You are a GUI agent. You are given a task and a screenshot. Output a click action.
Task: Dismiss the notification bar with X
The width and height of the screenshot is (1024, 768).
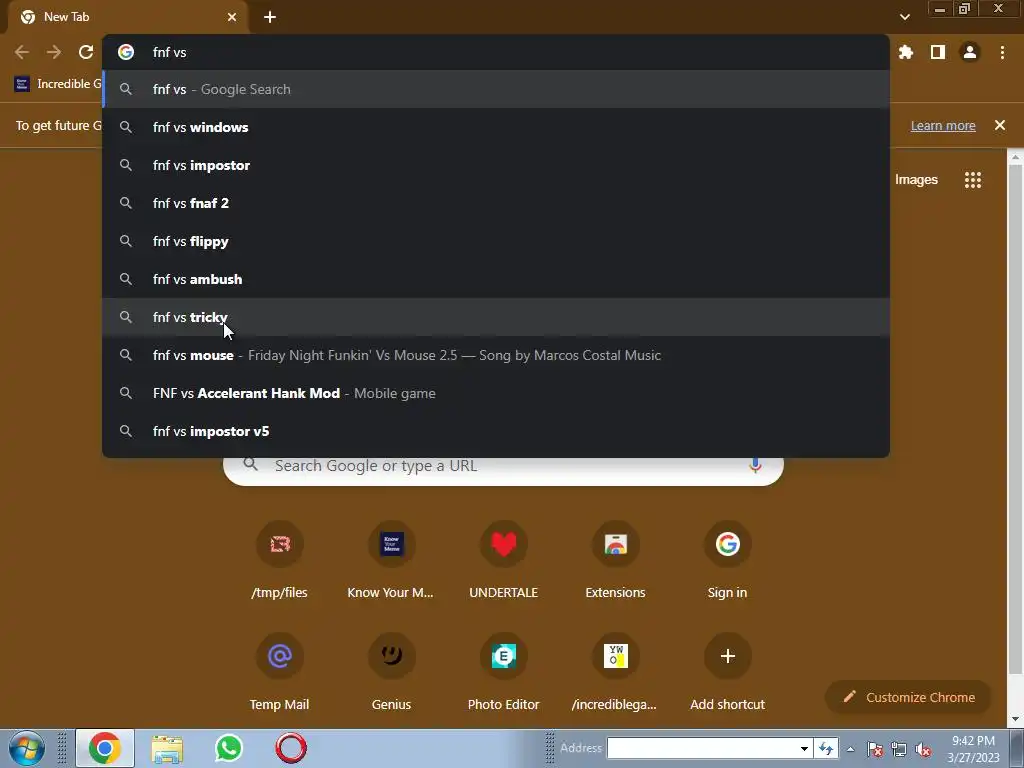pos(1000,125)
